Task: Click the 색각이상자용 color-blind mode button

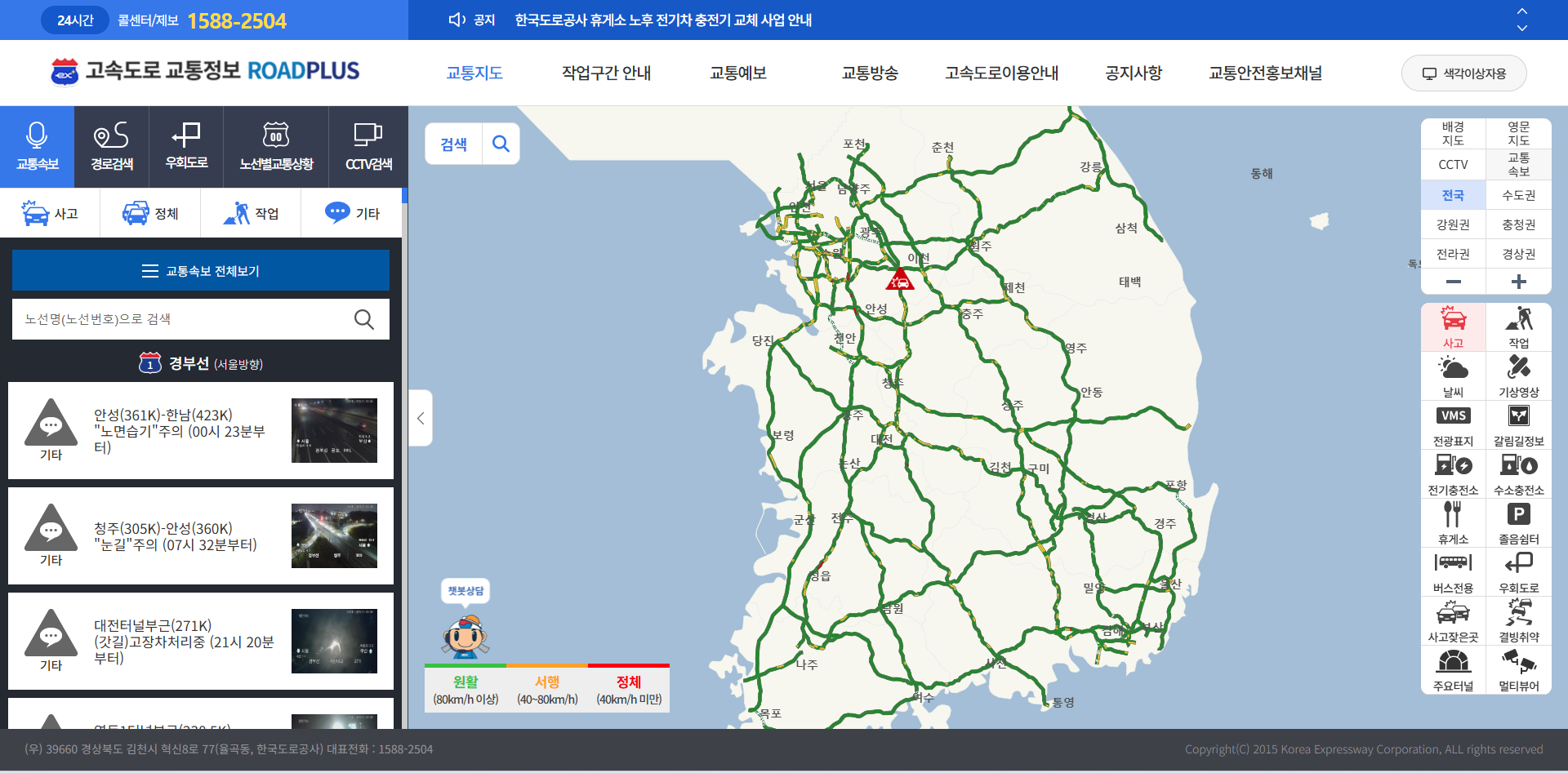Action: tap(1464, 73)
